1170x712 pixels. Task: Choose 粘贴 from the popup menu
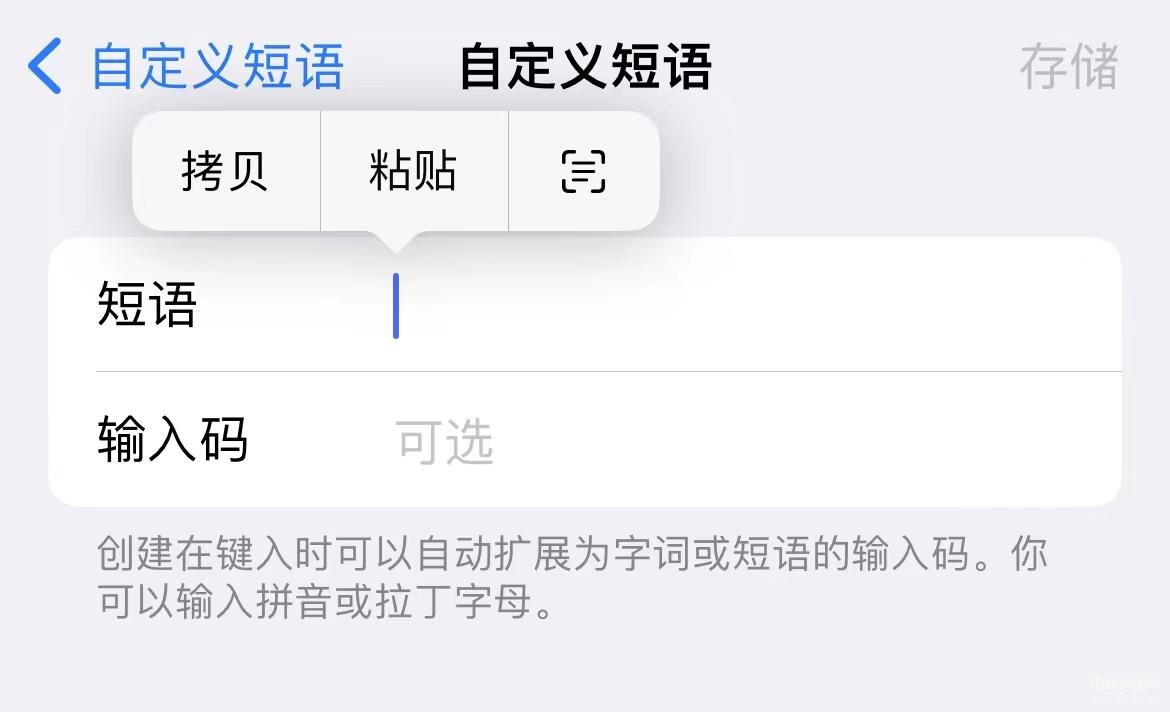point(413,171)
